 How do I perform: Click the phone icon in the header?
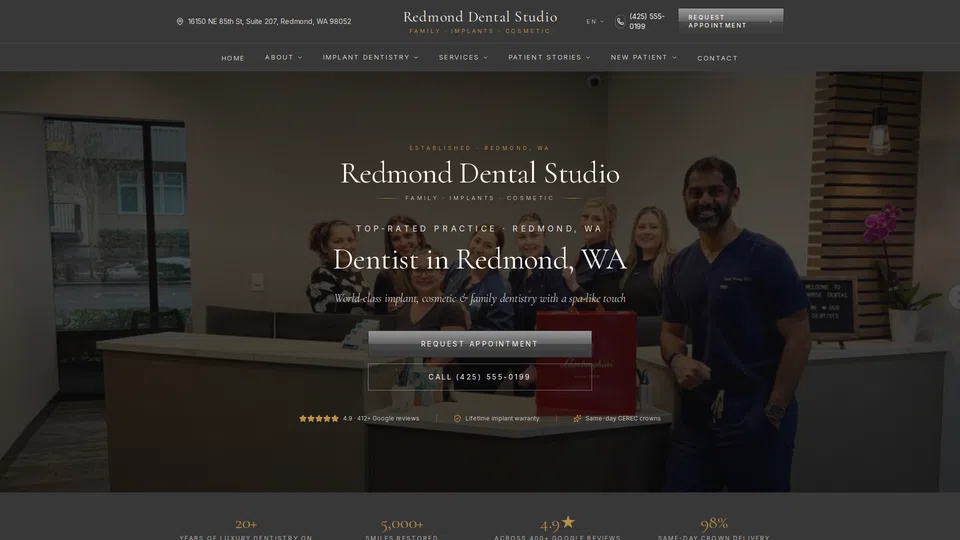[x=620, y=21]
